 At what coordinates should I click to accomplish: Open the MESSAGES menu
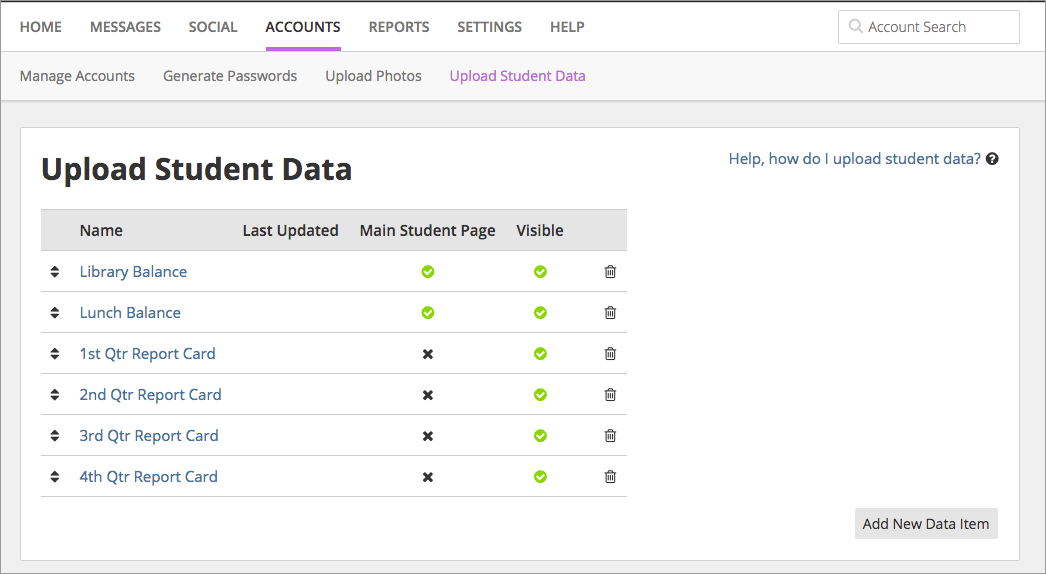[125, 27]
